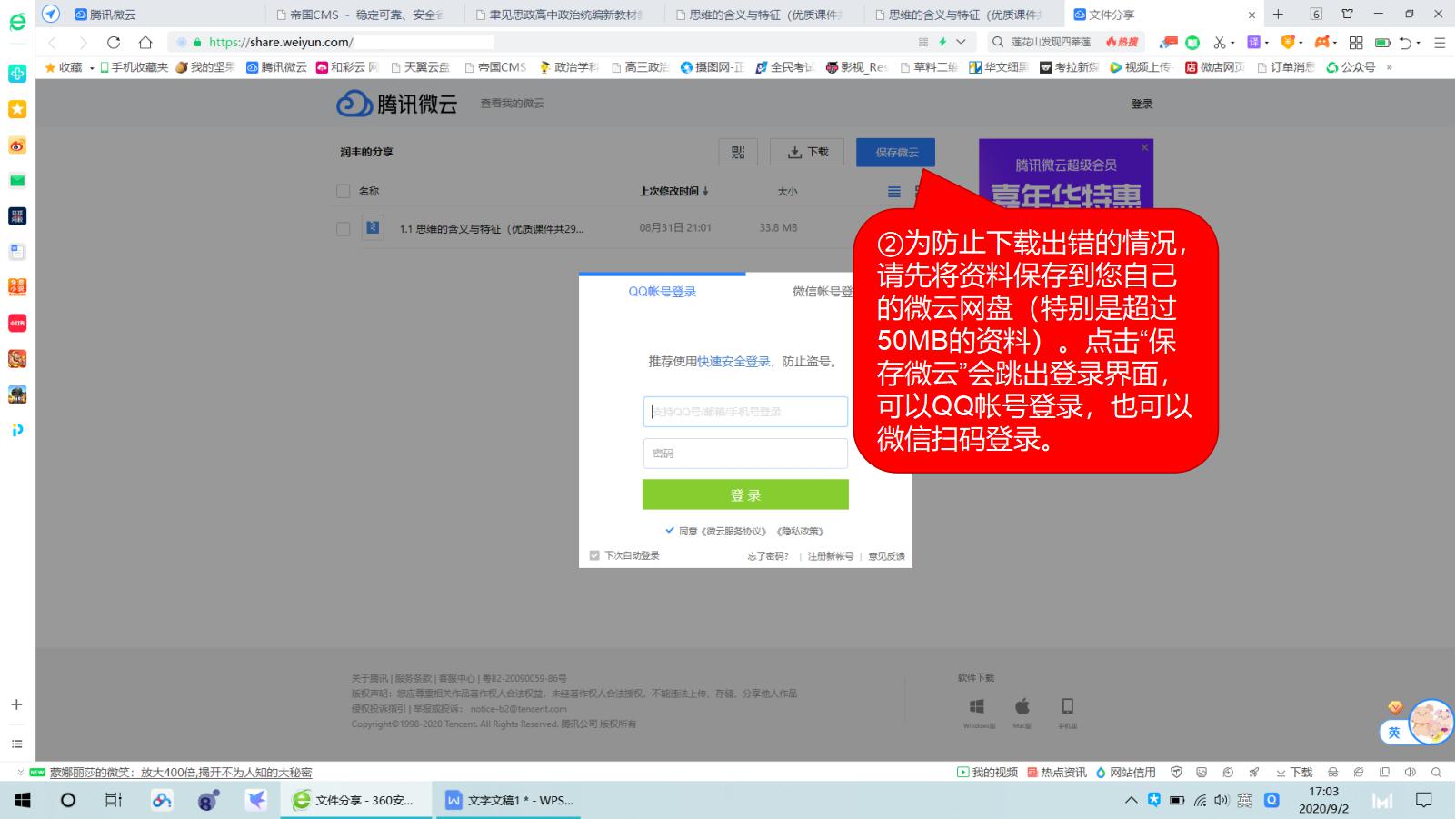This screenshot has width=1456, height=819.
Task: Open the 快速安全登录 link
Action: pyautogui.click(x=733, y=361)
